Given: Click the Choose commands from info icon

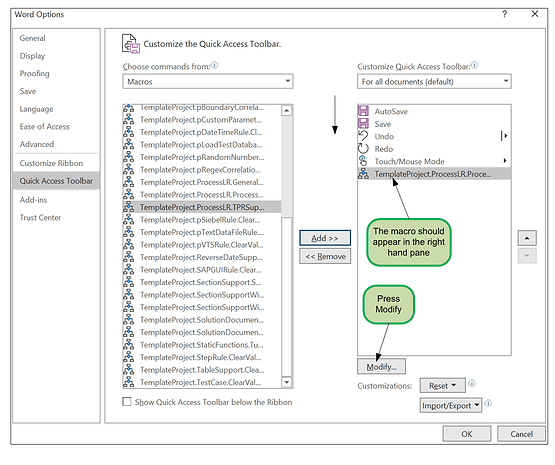Looking at the screenshot, I should click(214, 65).
